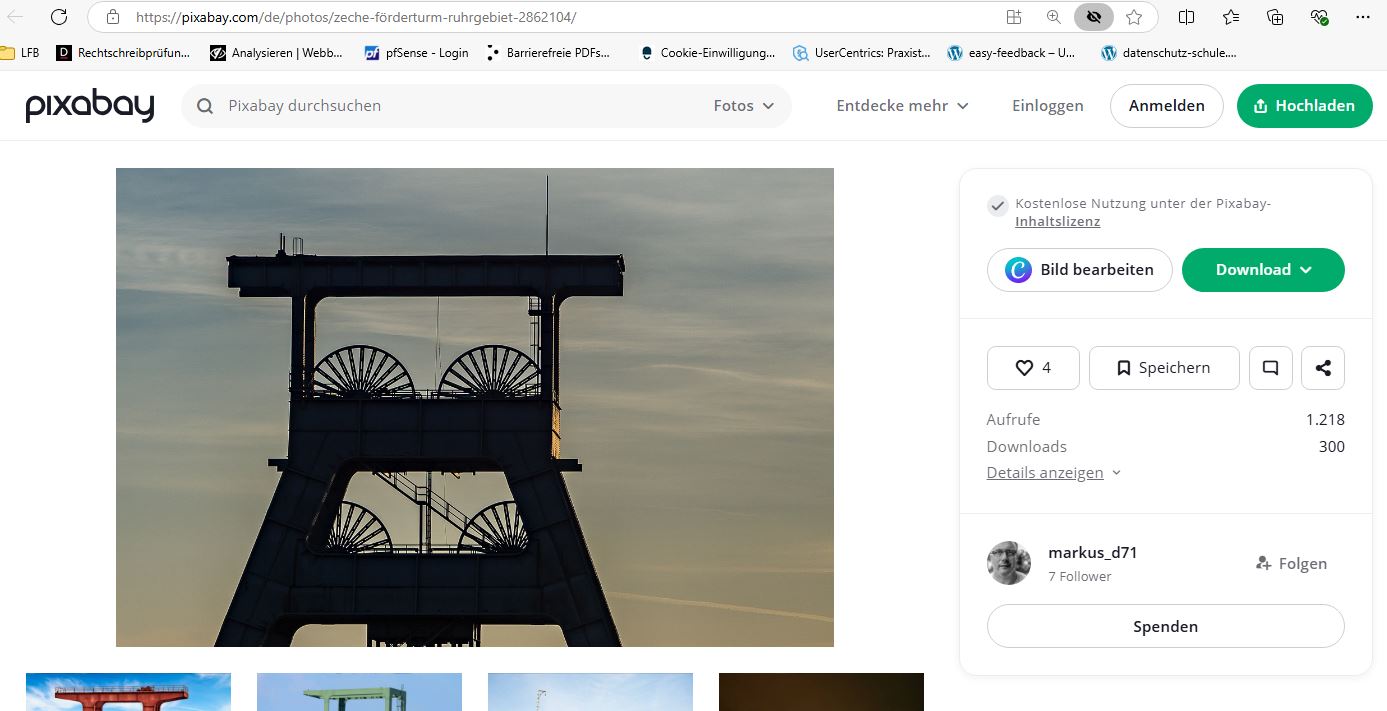Open the Download dropdown button
Viewport: 1387px width, 711px height.
pyautogui.click(x=1263, y=270)
